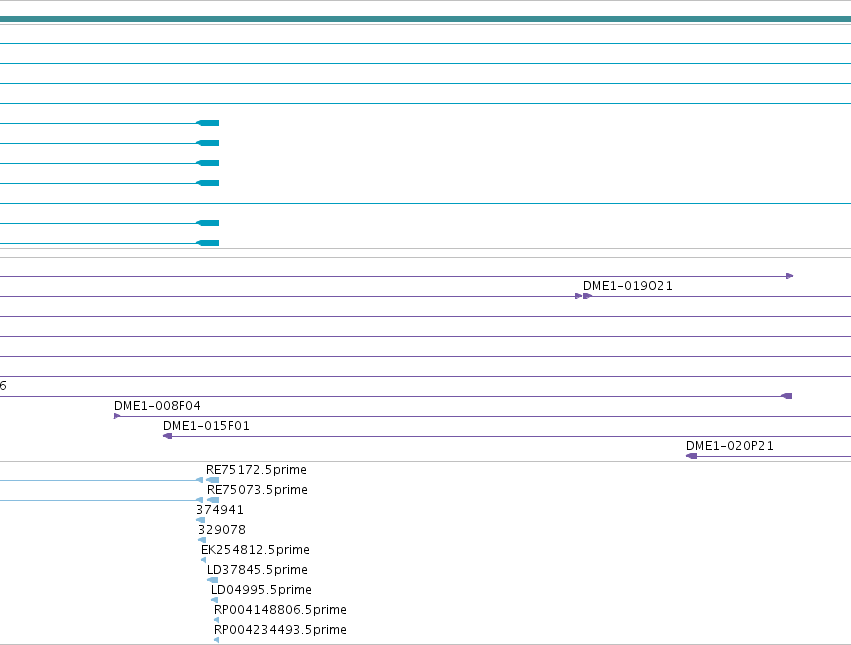Open the RE75073.5prime EST label
The image size is (851, 645).
coord(257,490)
